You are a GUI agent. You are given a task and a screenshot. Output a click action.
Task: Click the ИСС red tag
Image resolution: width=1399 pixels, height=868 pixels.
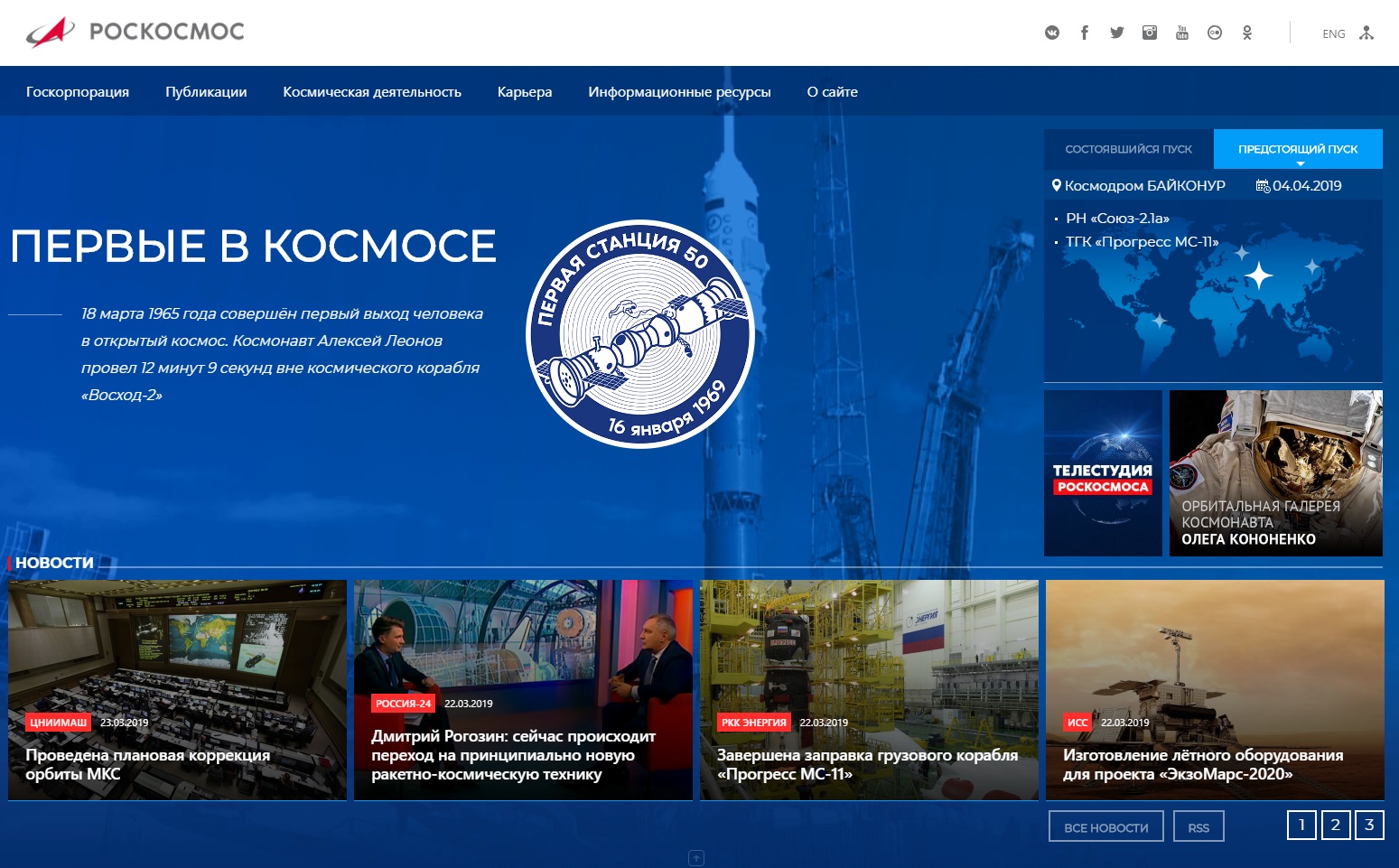(1077, 723)
